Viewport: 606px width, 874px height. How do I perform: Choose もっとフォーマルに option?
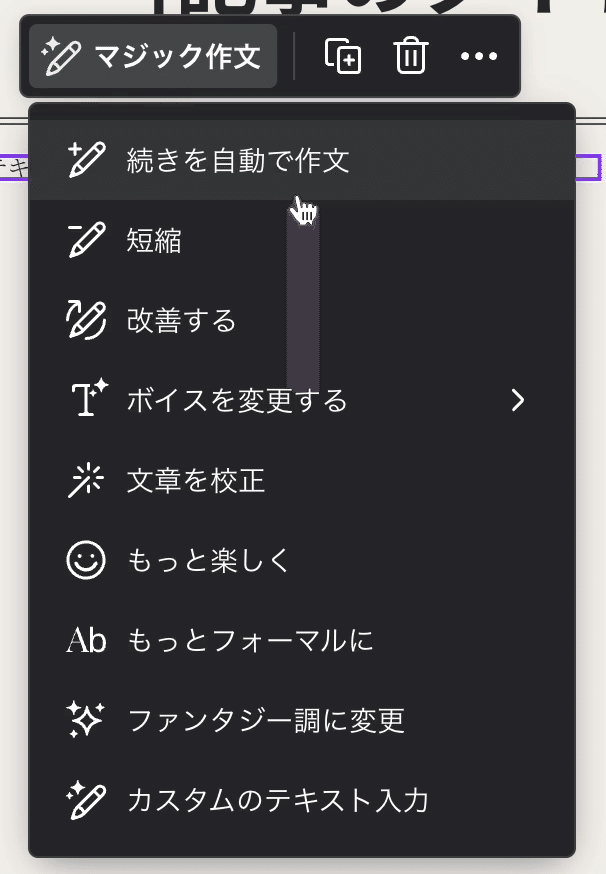coord(250,640)
